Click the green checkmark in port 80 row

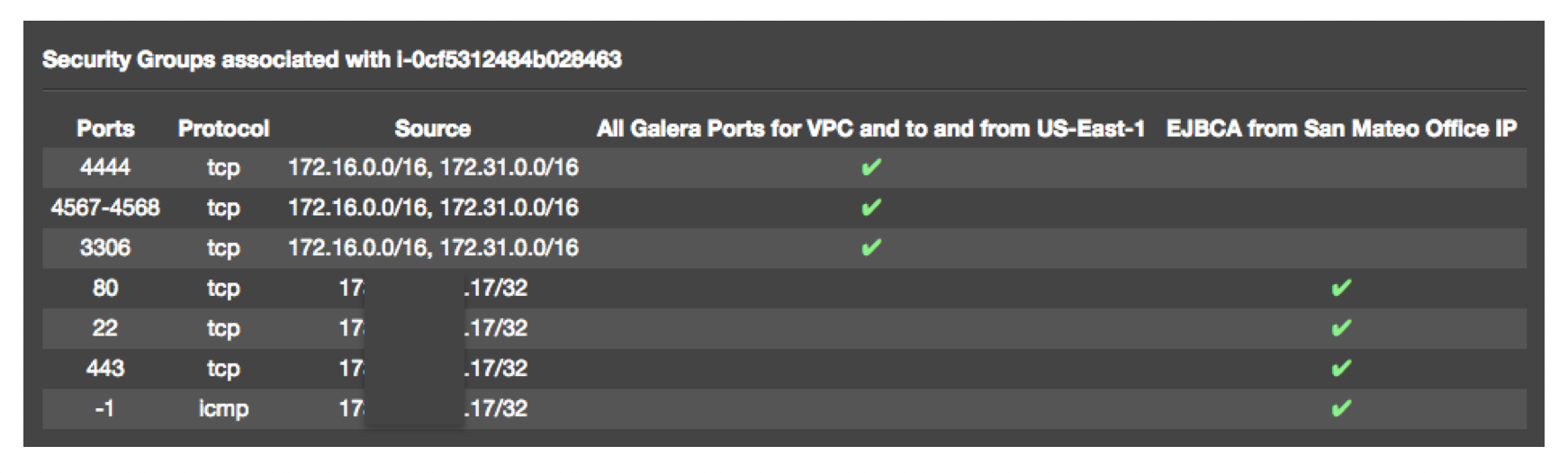pos(1340,288)
